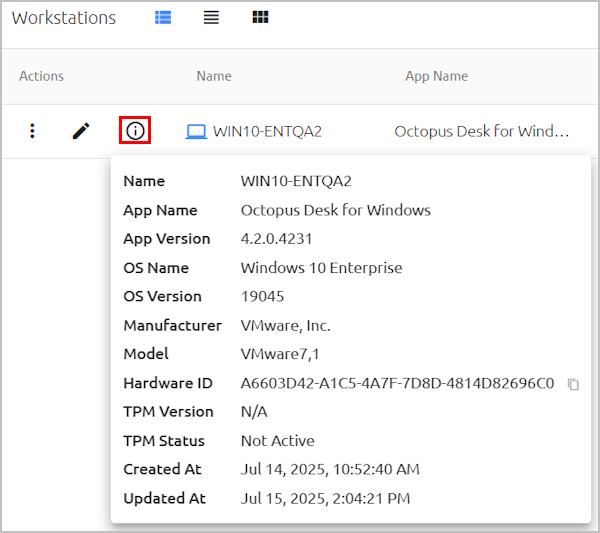Click the Actions column header
600x533 pixels.
(41, 76)
